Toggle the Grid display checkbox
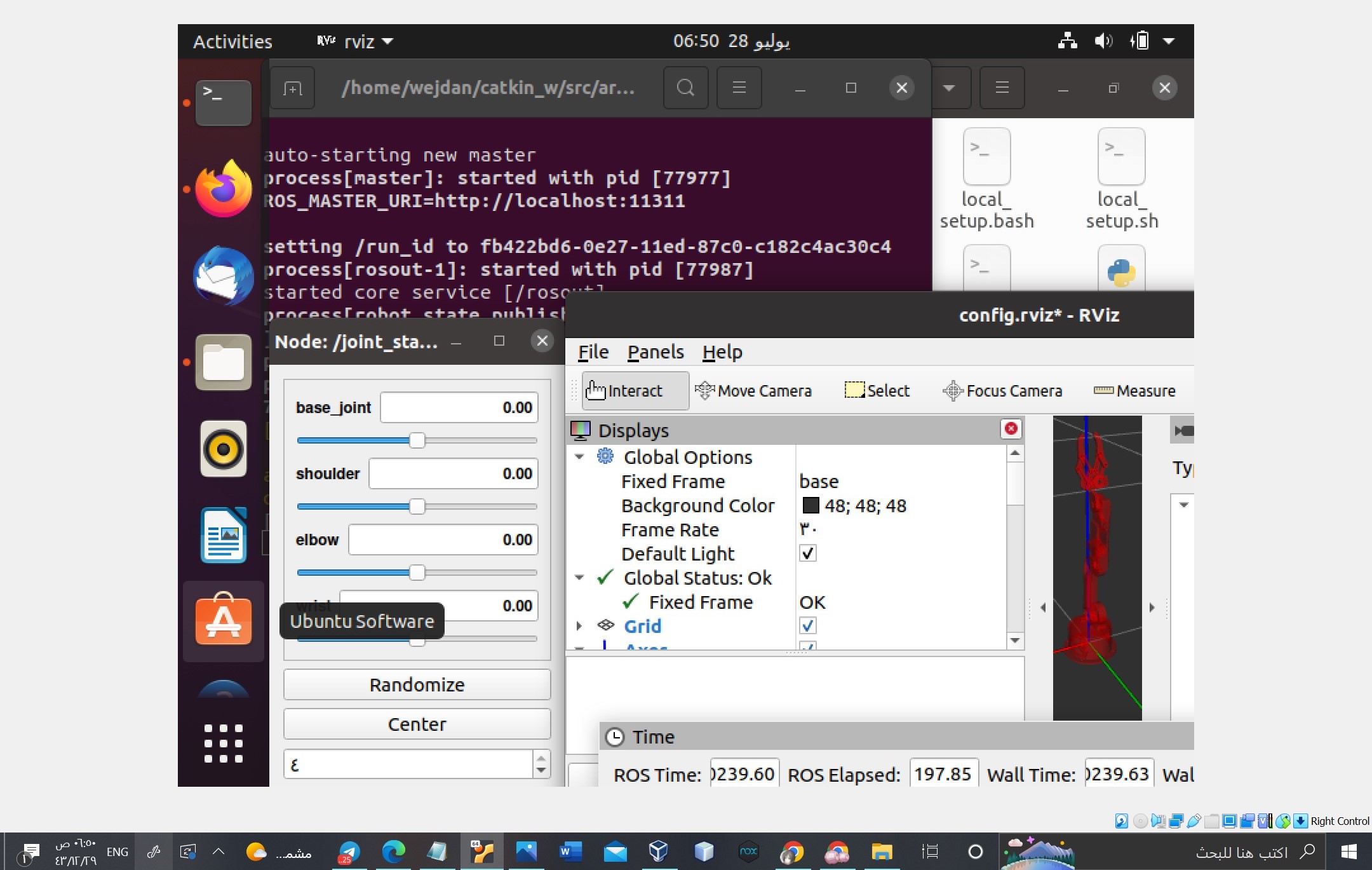This screenshot has height=870, width=1372. (x=807, y=625)
